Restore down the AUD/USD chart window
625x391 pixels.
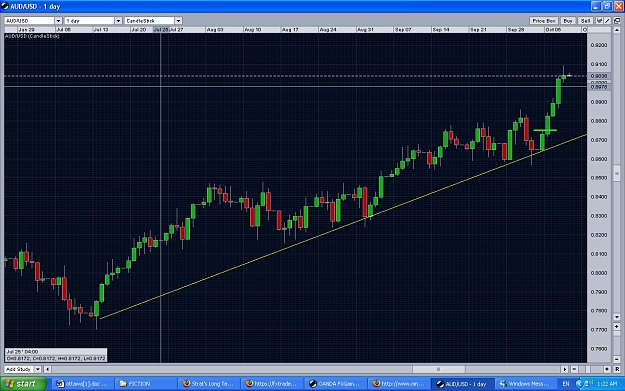pyautogui.click(x=607, y=6)
